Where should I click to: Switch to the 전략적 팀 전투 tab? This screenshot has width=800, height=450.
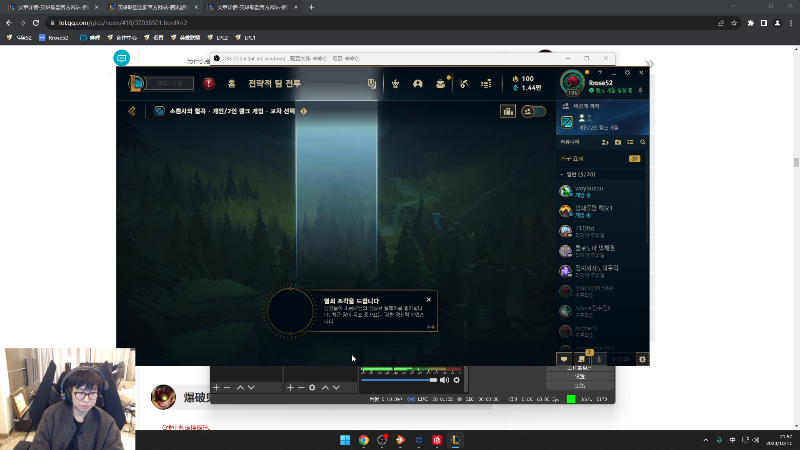pyautogui.click(x=274, y=84)
